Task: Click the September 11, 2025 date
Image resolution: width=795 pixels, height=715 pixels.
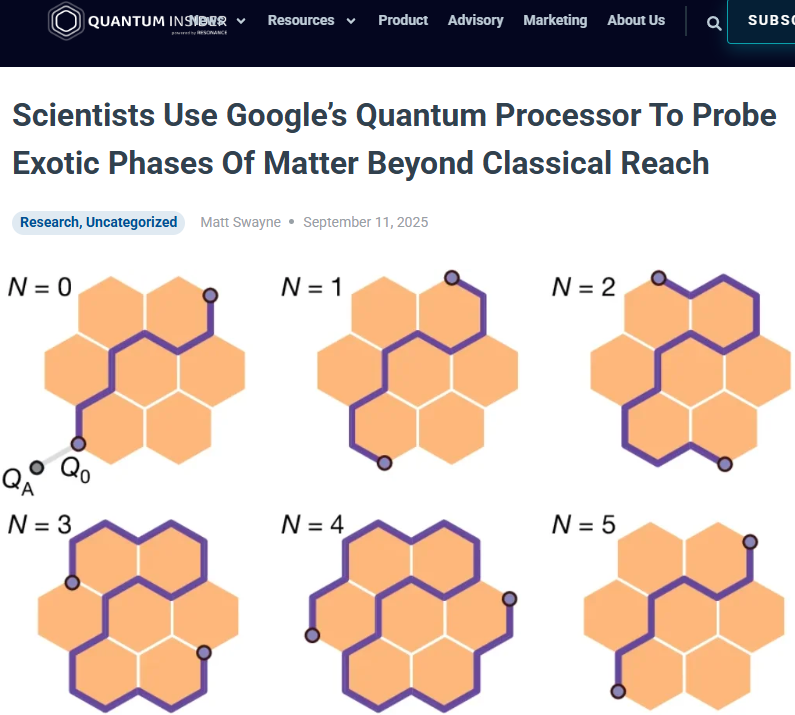Action: click(x=365, y=222)
